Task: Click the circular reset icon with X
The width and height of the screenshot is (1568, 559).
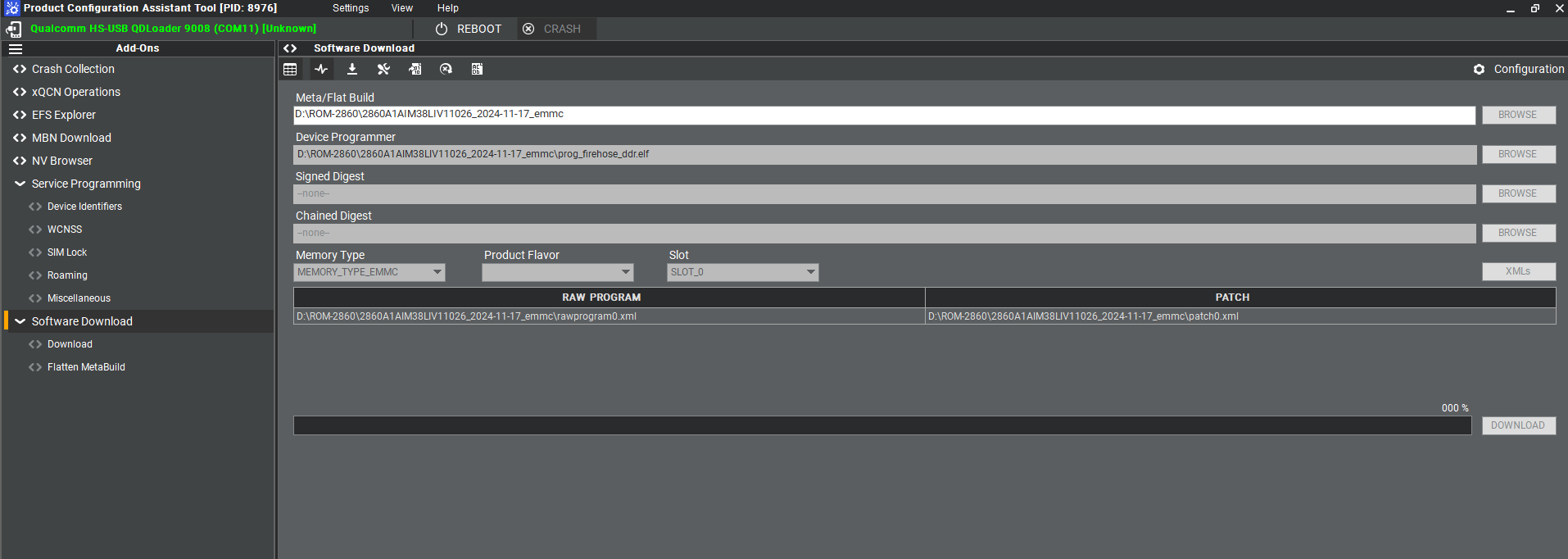Action: pos(446,70)
